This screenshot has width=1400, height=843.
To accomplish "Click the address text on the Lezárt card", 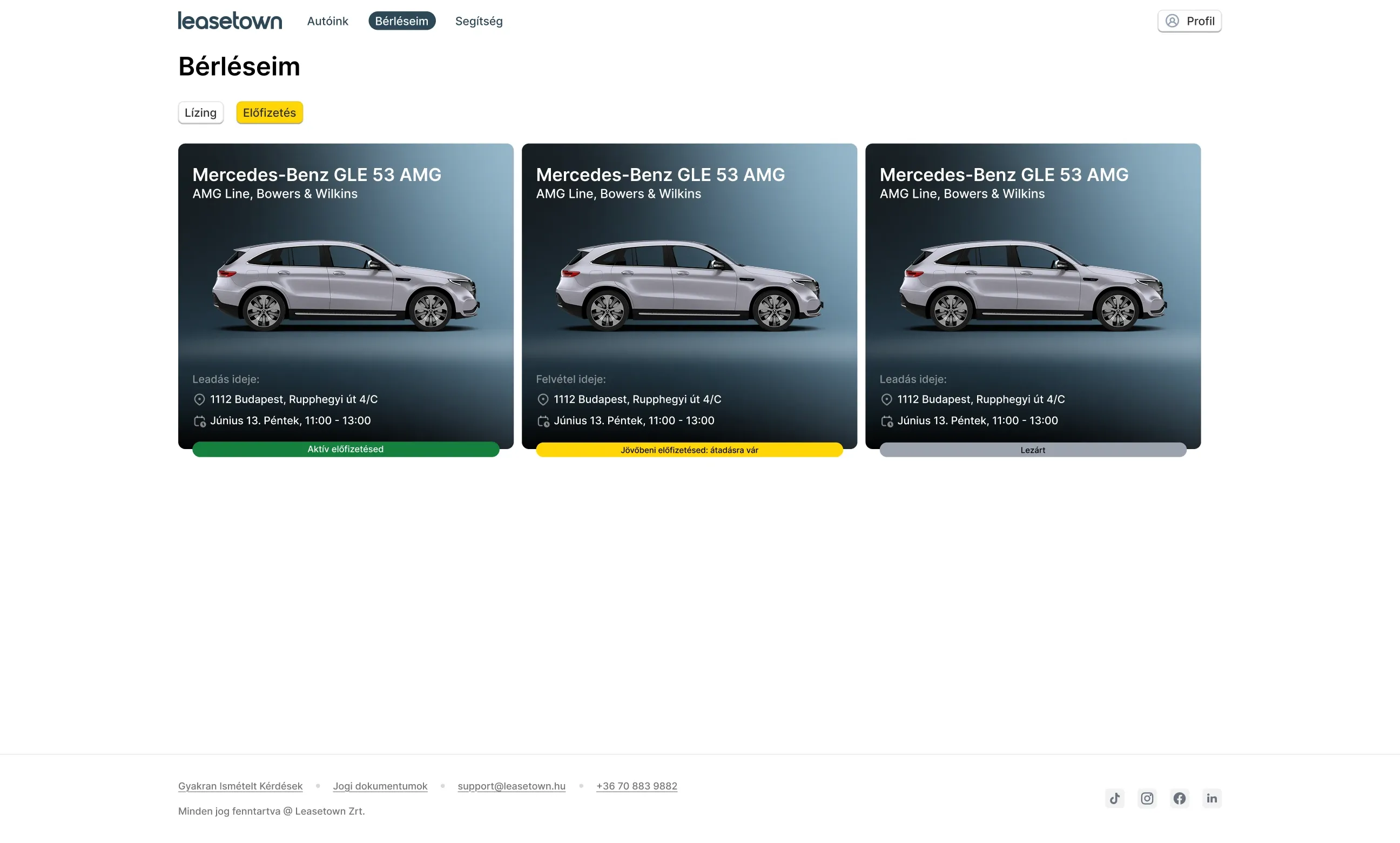I will (981, 399).
